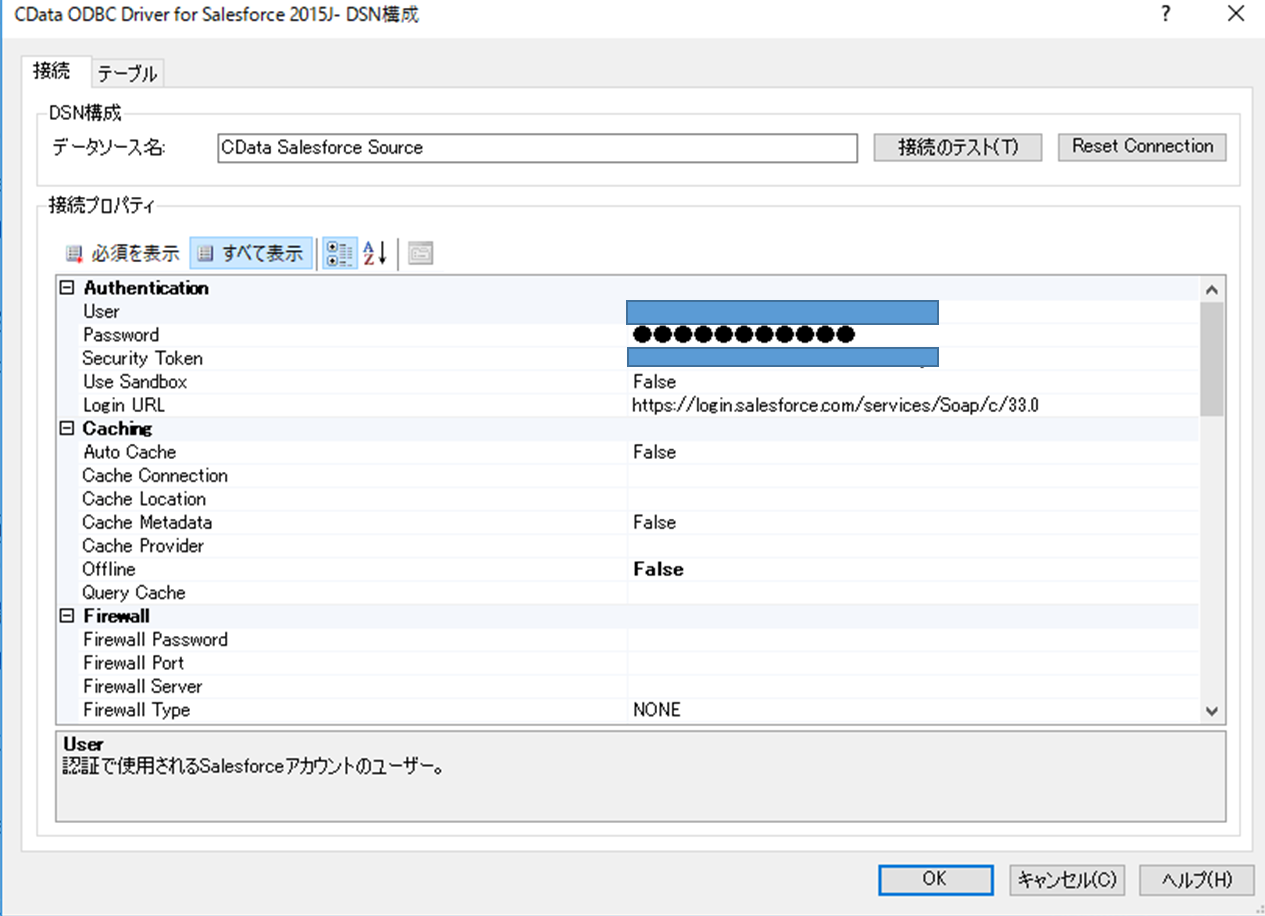Run 接続のテスト to test the connection
Image resolution: width=1265 pixels, height=916 pixels.
pyautogui.click(x=956, y=146)
